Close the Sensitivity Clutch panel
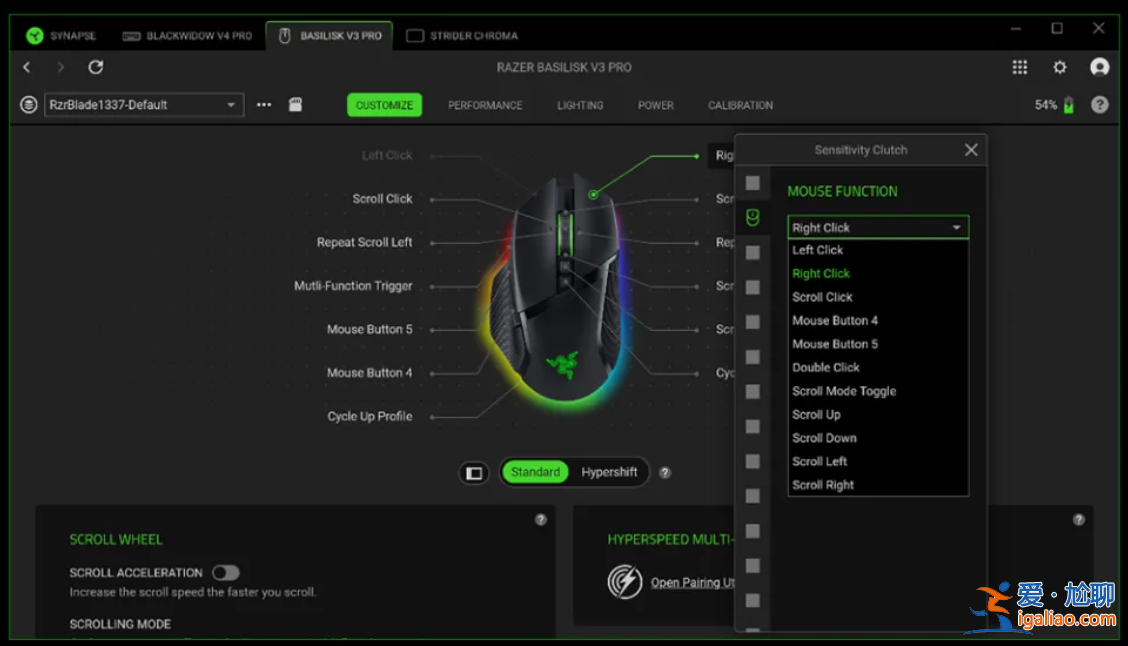The height and width of the screenshot is (646, 1128). 970,150
